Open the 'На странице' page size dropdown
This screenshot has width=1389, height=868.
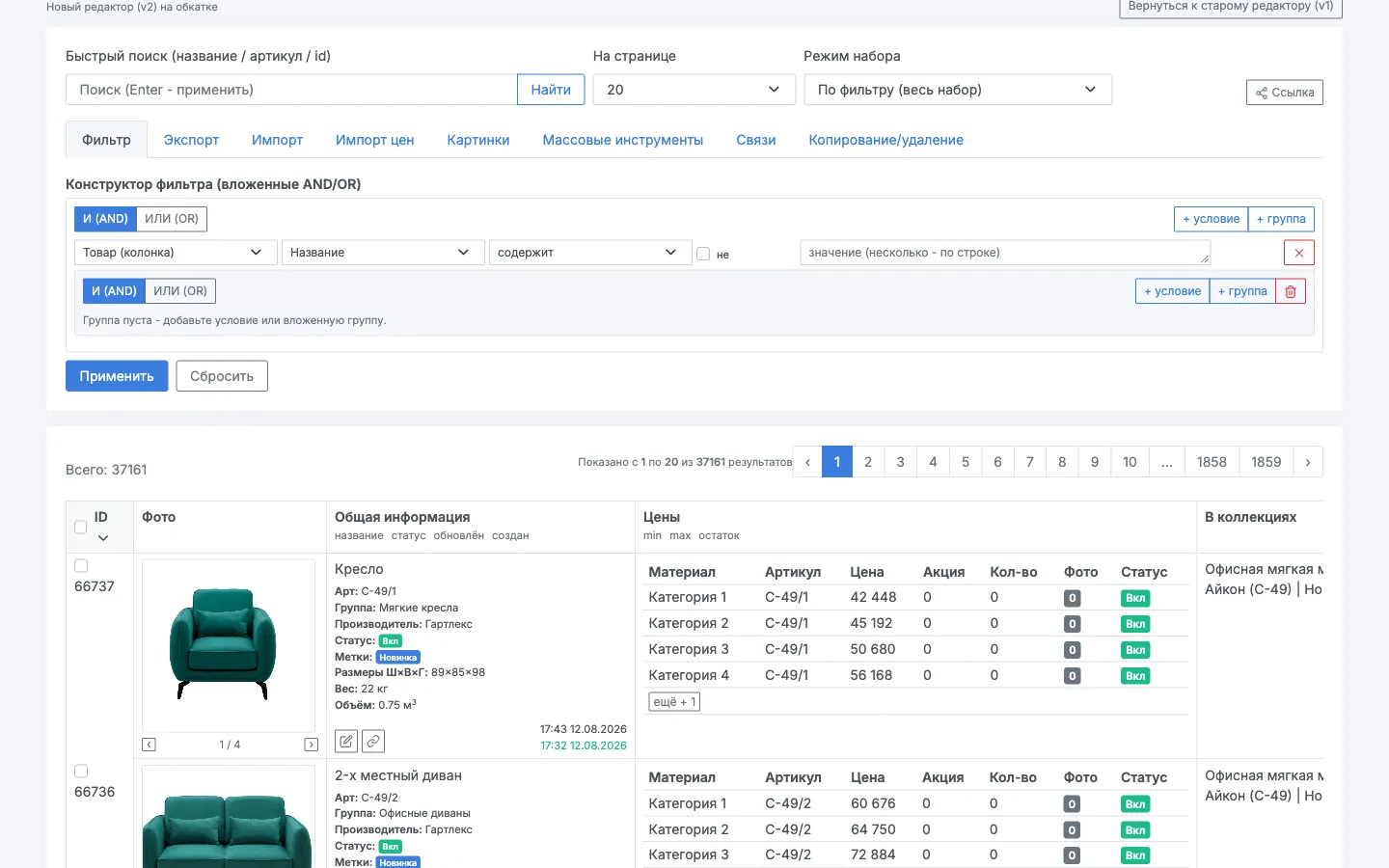[694, 90]
